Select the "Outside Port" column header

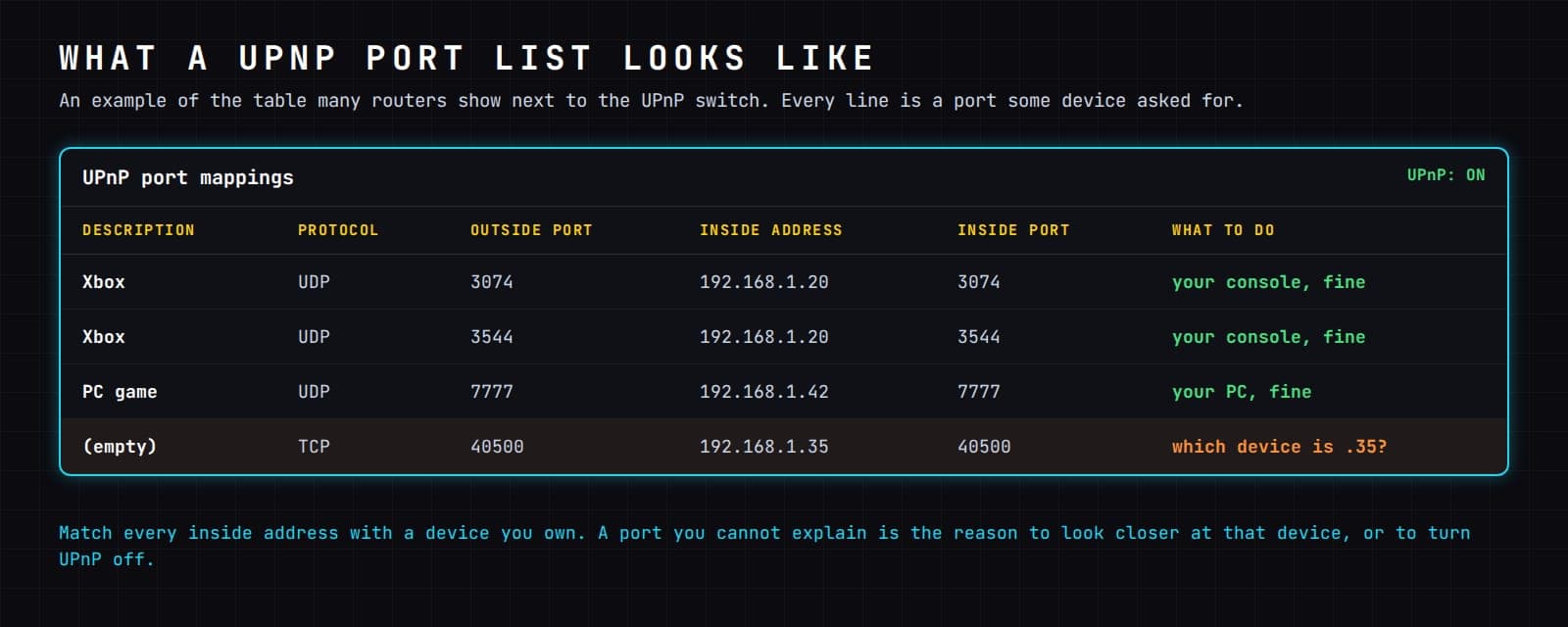[531, 230]
